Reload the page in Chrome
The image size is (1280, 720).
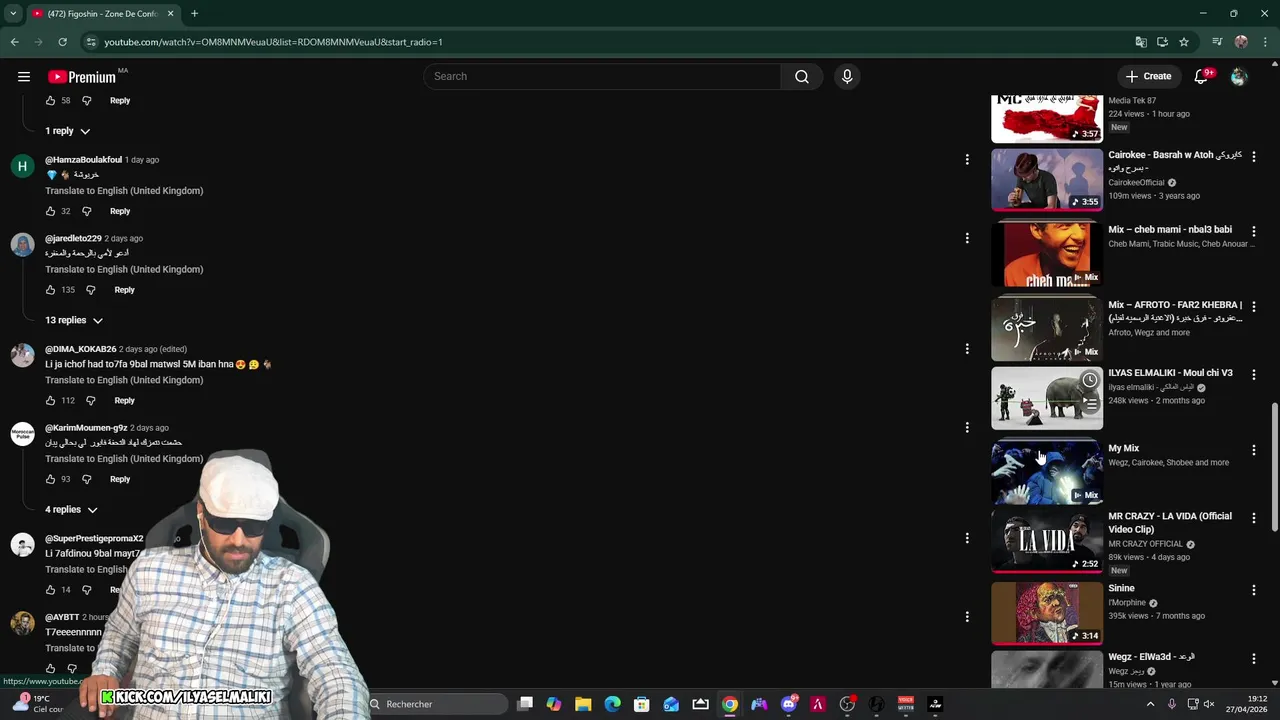tap(62, 42)
